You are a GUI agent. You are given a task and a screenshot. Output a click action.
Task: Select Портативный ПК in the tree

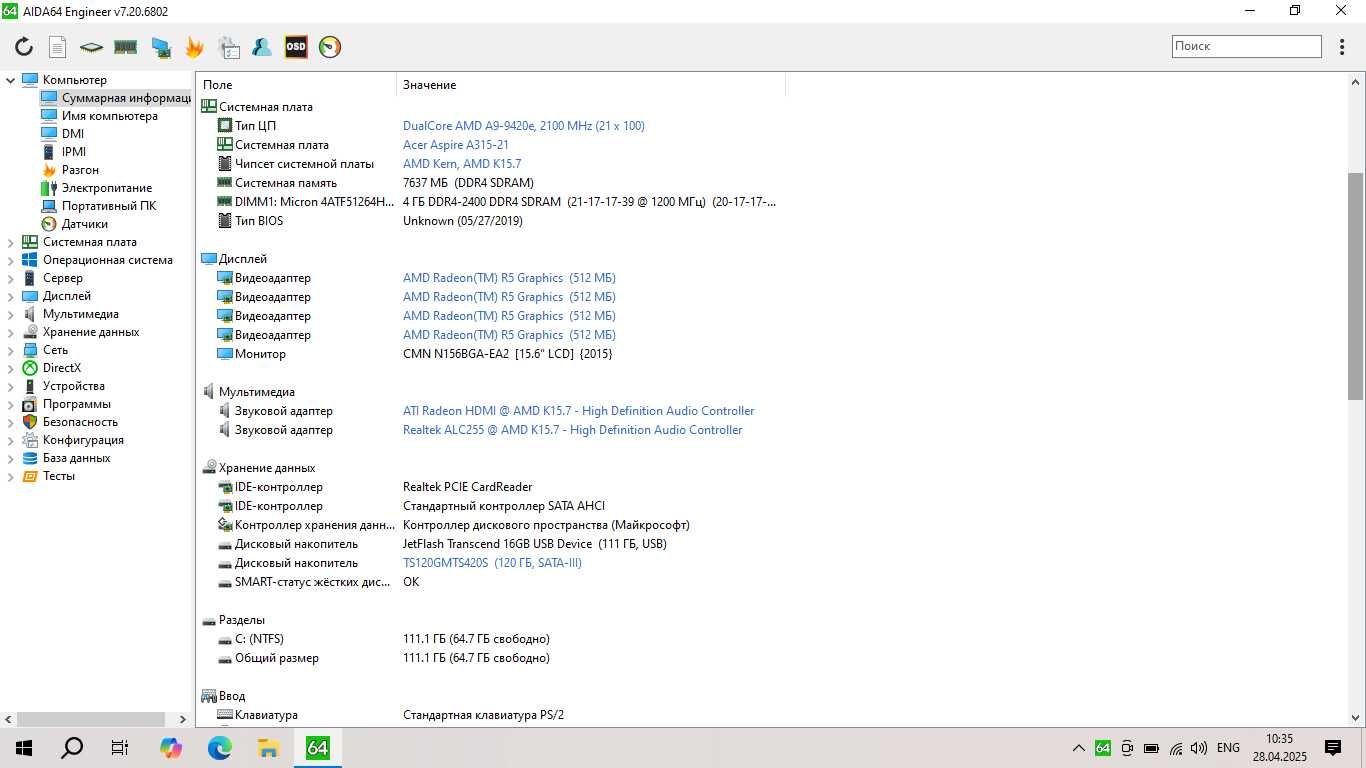(x=109, y=206)
